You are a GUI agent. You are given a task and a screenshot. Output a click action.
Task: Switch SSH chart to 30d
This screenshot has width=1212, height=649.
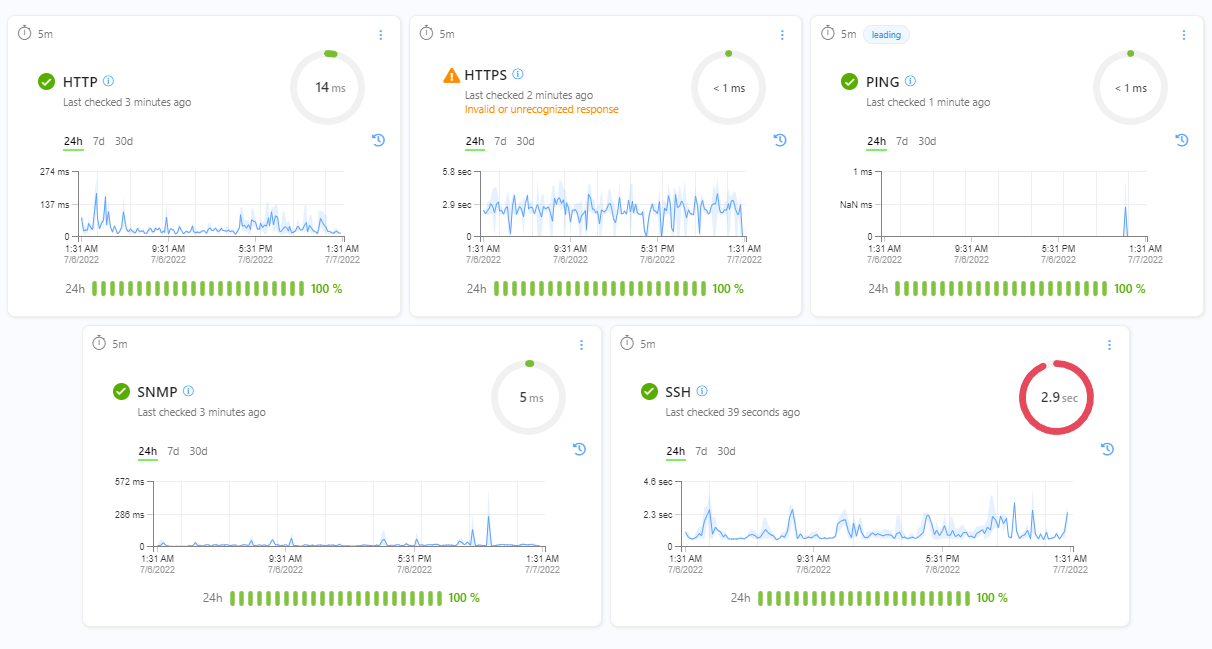coord(727,451)
